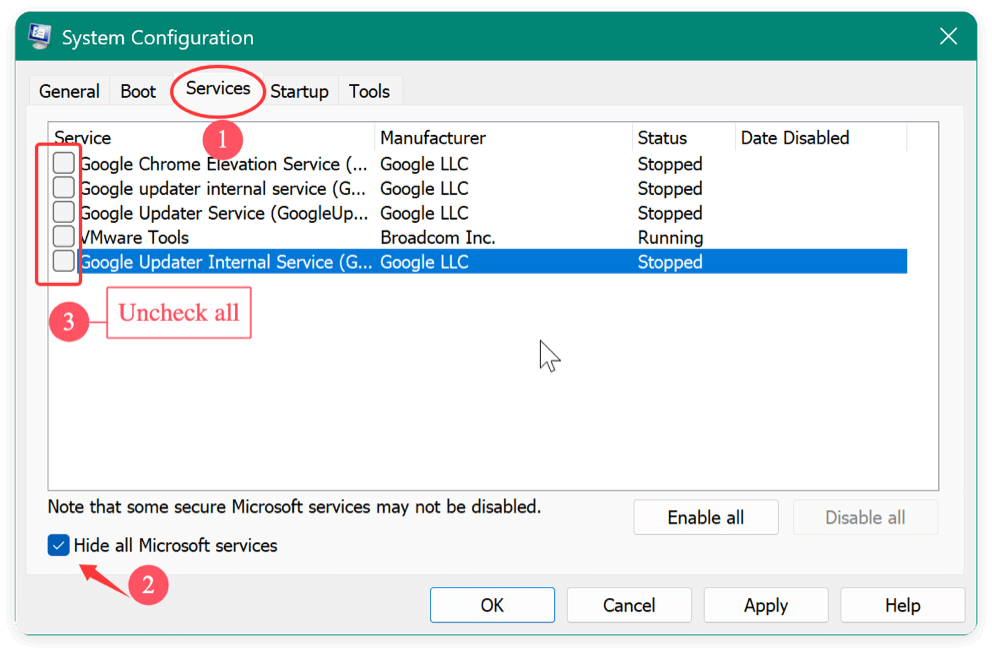Apply the service configuration changes
The height and width of the screenshot is (654, 992).
[x=765, y=605]
